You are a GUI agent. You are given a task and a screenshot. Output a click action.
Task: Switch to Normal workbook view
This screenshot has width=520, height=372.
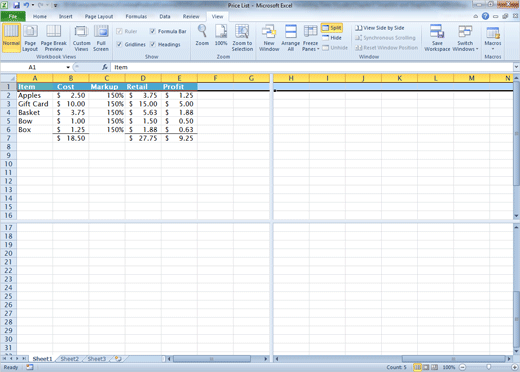pos(11,38)
